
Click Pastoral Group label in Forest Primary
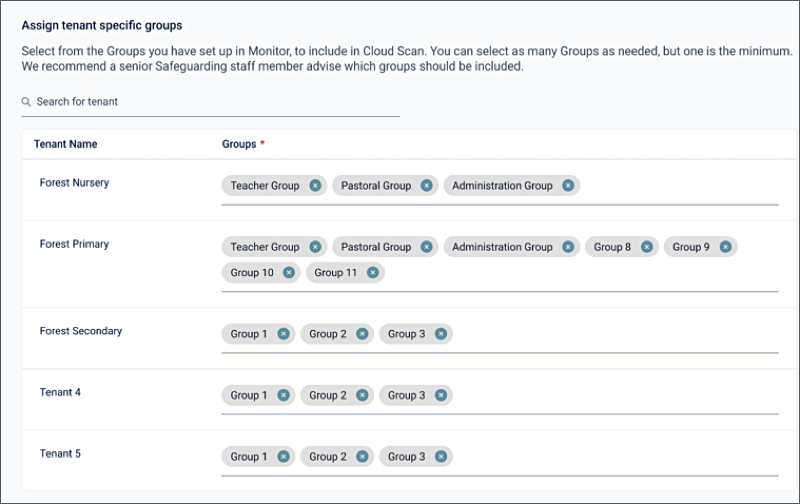tap(376, 247)
